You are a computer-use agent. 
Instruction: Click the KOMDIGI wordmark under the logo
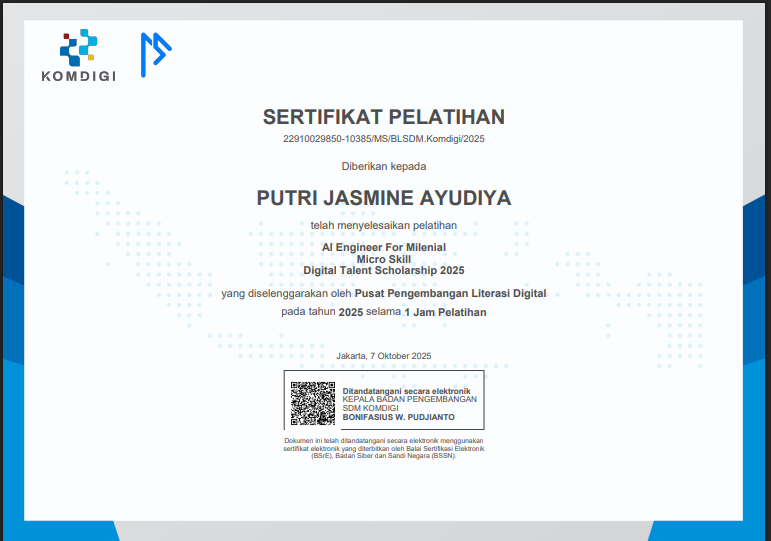(79, 76)
